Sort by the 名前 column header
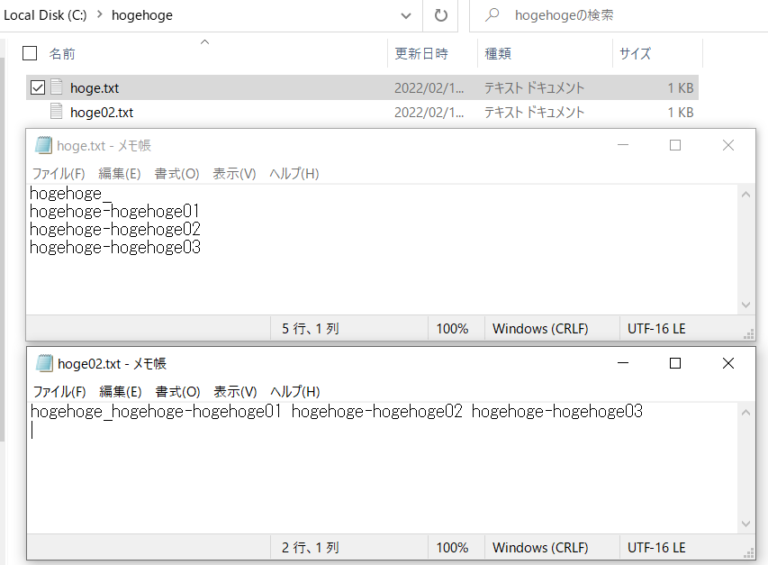This screenshot has height=565, width=768. (62, 53)
